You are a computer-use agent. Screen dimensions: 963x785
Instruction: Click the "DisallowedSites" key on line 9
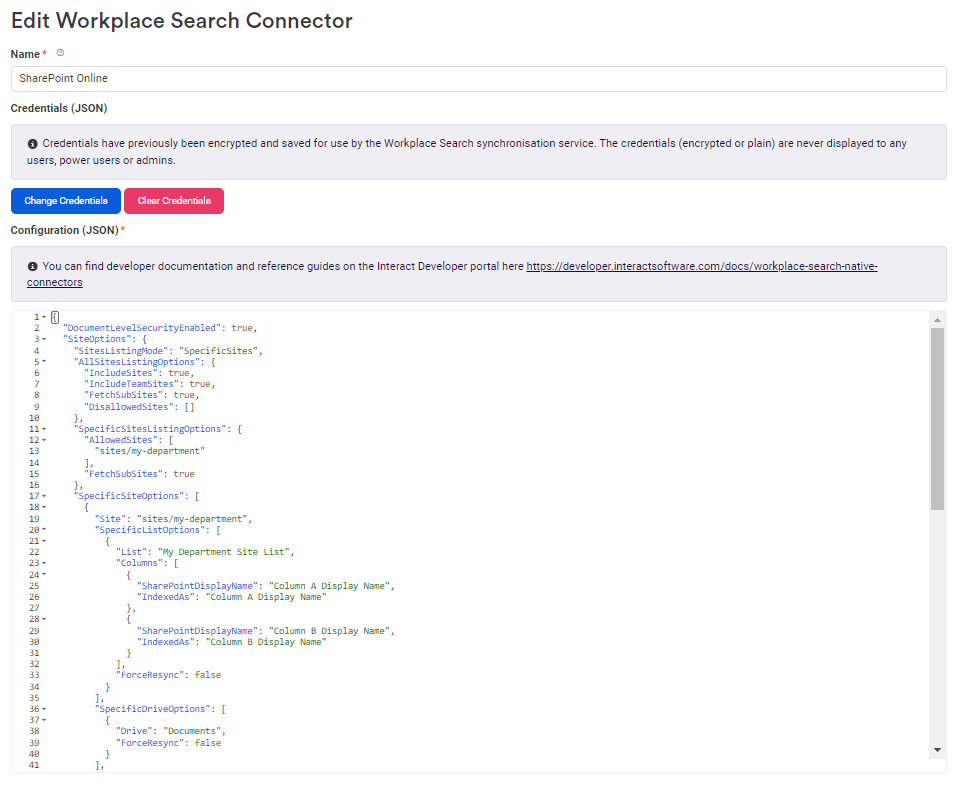coord(128,407)
